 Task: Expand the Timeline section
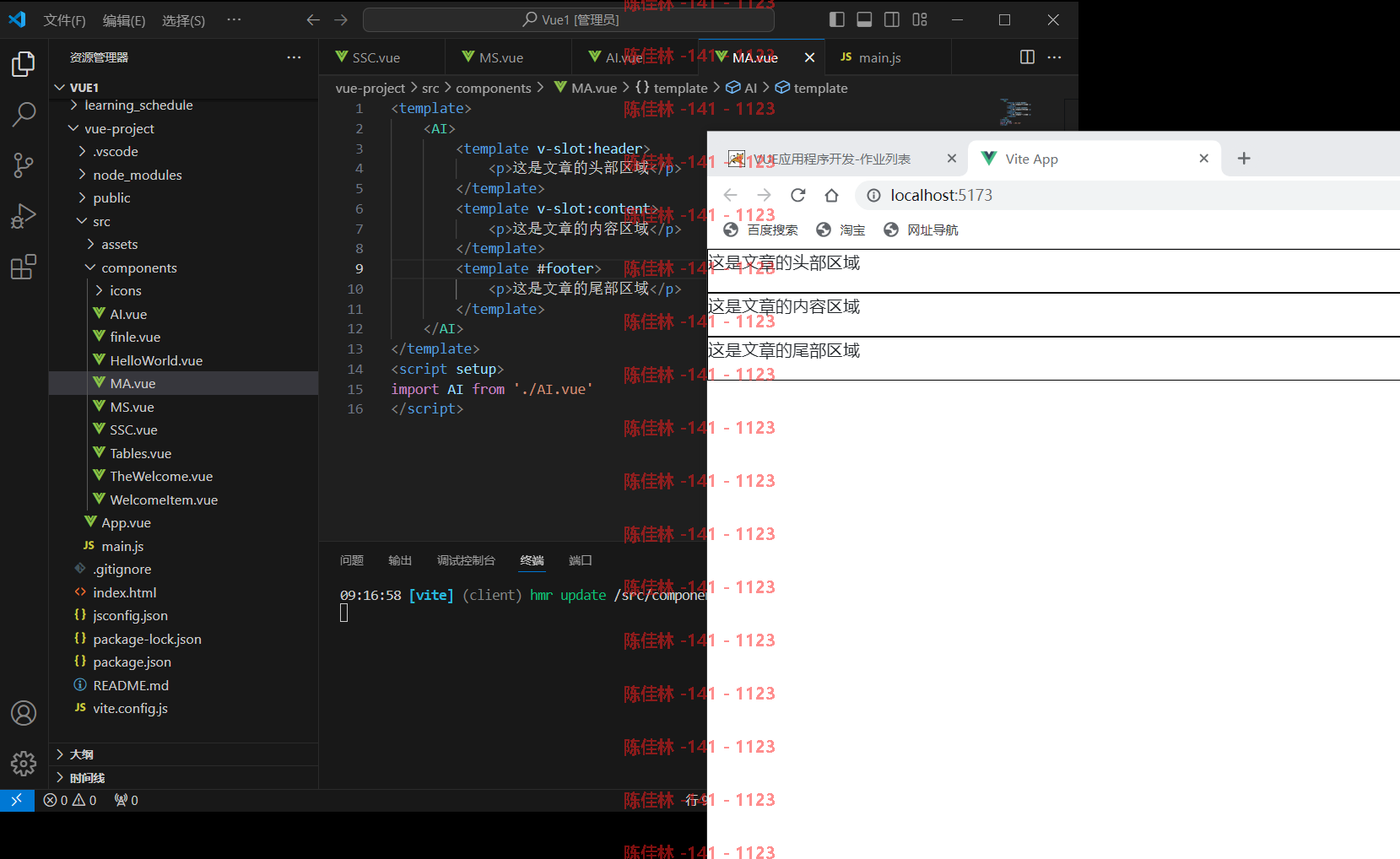click(x=183, y=777)
